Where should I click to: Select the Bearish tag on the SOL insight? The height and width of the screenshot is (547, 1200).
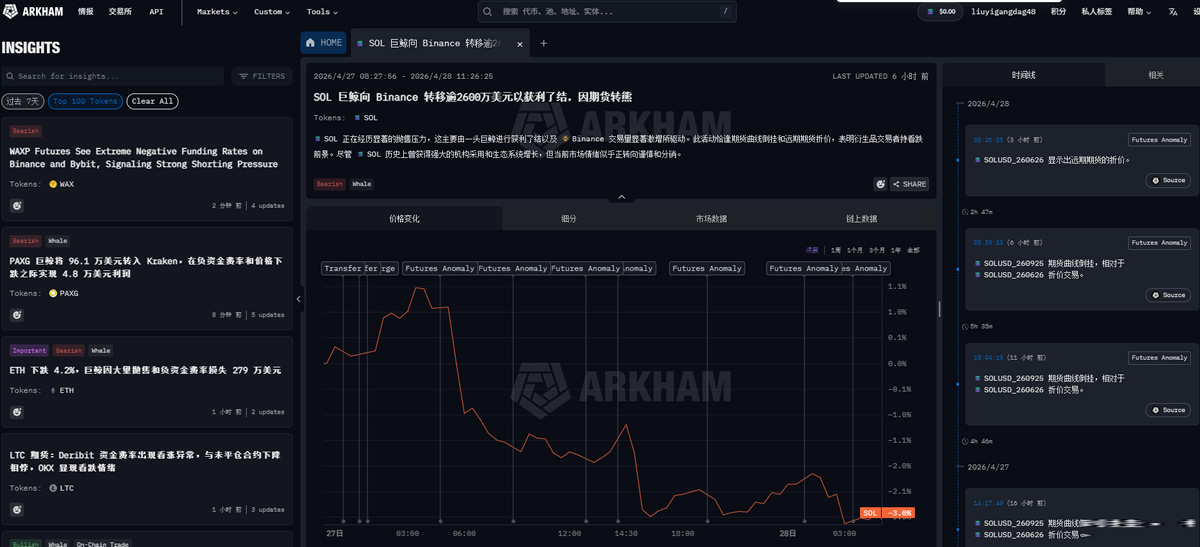(x=329, y=184)
